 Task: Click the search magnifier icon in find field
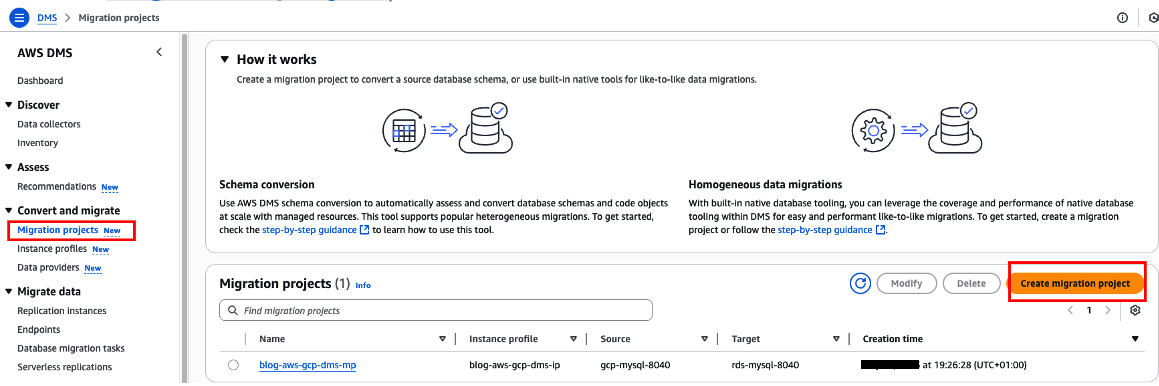(x=234, y=311)
